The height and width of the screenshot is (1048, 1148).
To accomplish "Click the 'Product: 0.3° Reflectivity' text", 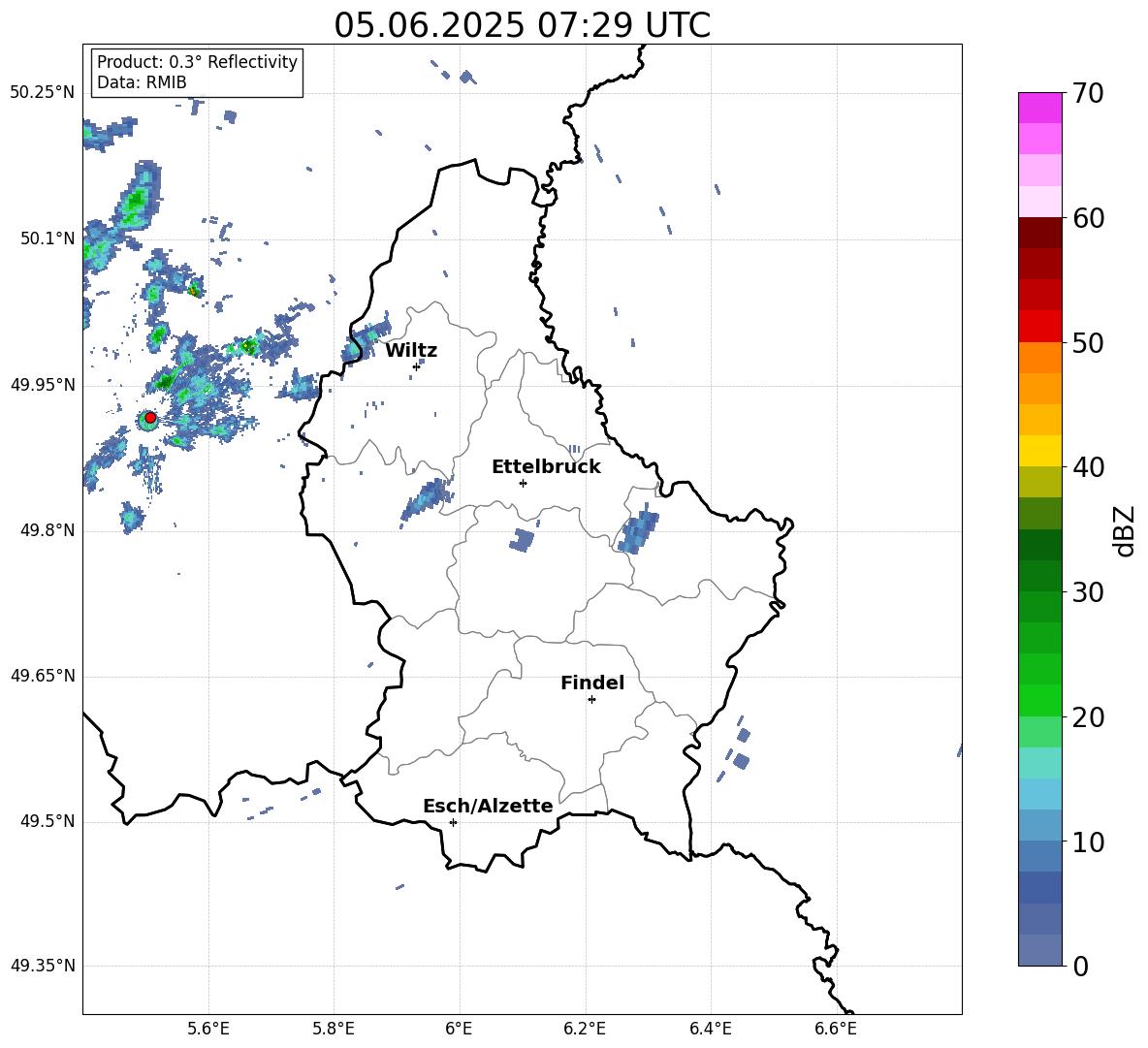I will [x=197, y=62].
